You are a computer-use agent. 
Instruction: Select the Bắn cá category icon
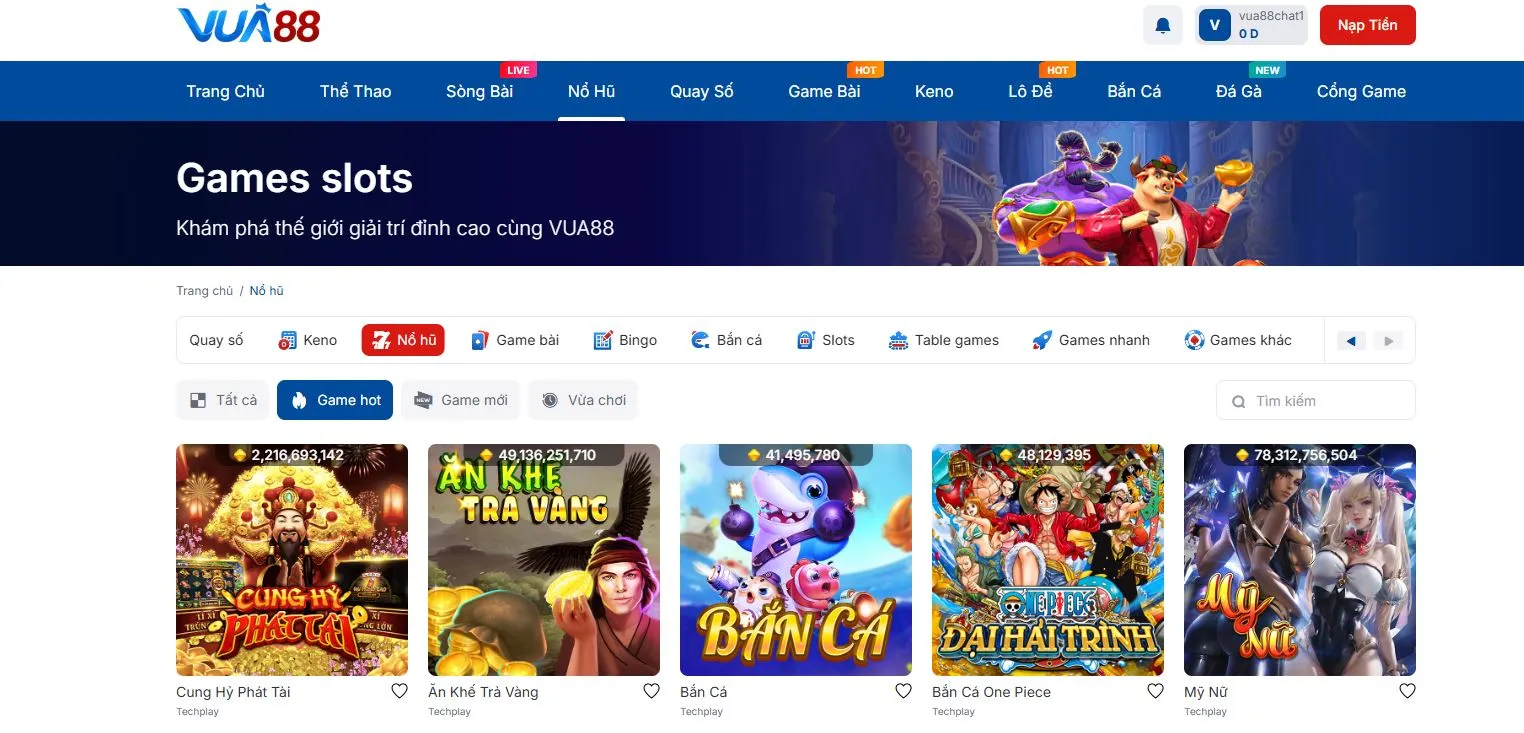pyautogui.click(x=702, y=340)
